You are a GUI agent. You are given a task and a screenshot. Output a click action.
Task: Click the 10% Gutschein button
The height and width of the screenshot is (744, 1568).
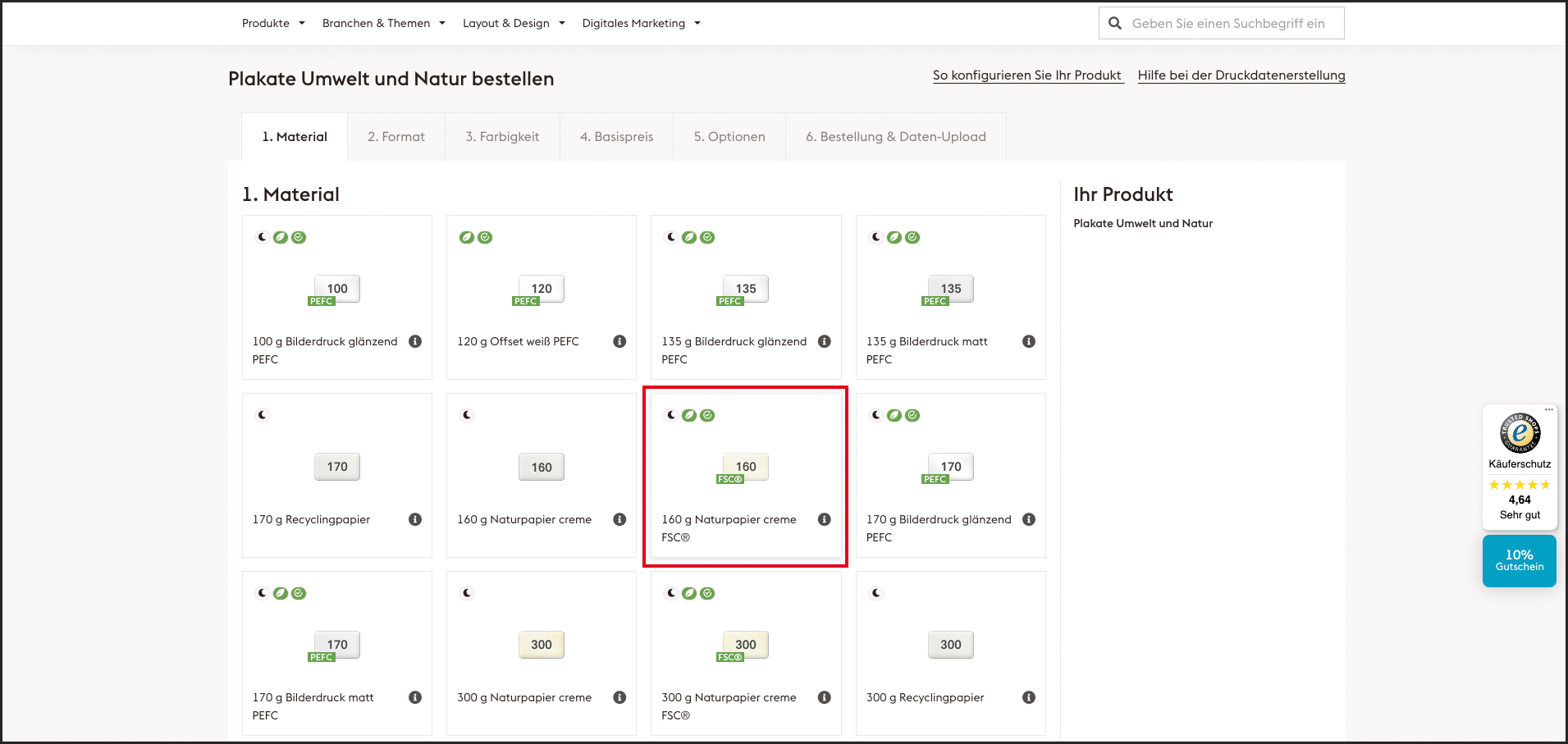click(1519, 560)
